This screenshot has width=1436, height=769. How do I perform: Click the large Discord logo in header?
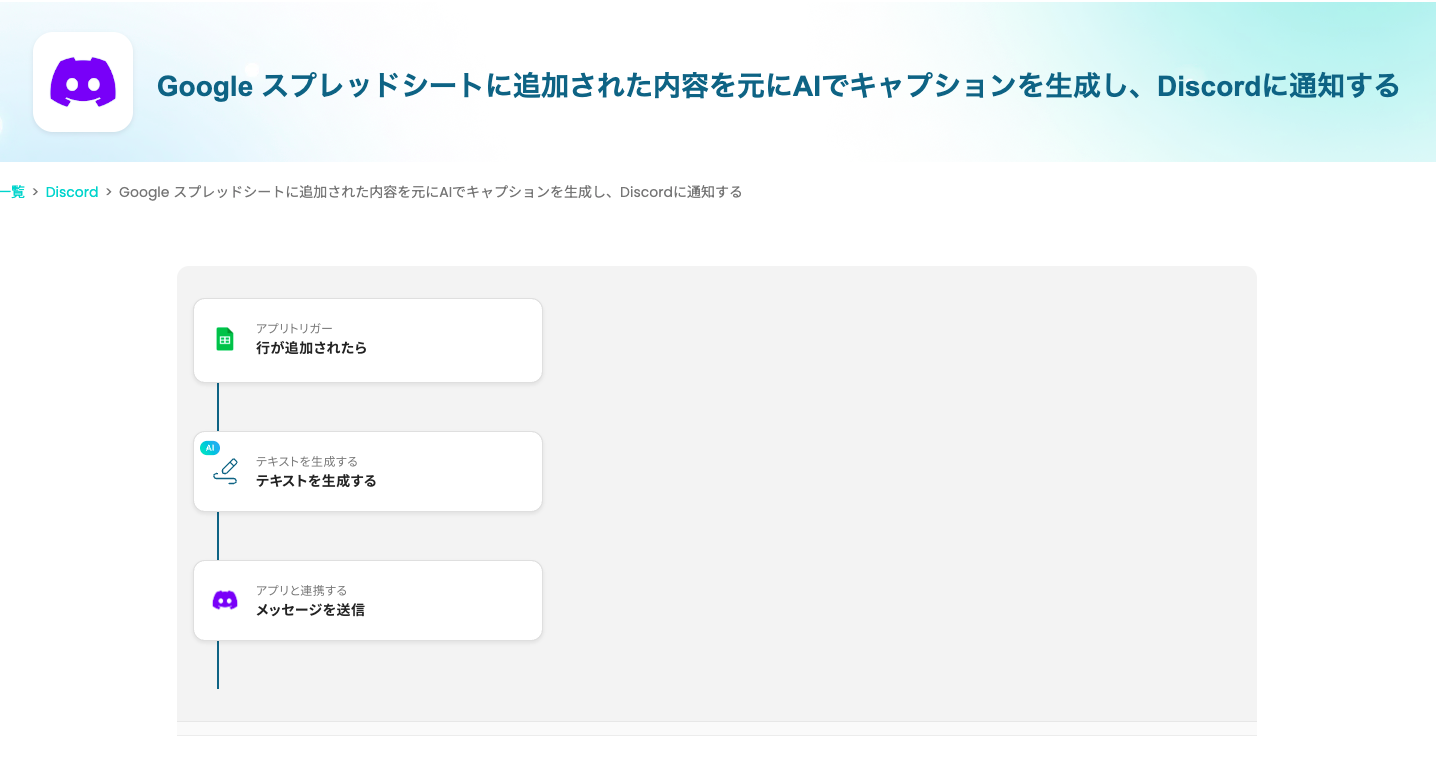tap(83, 82)
